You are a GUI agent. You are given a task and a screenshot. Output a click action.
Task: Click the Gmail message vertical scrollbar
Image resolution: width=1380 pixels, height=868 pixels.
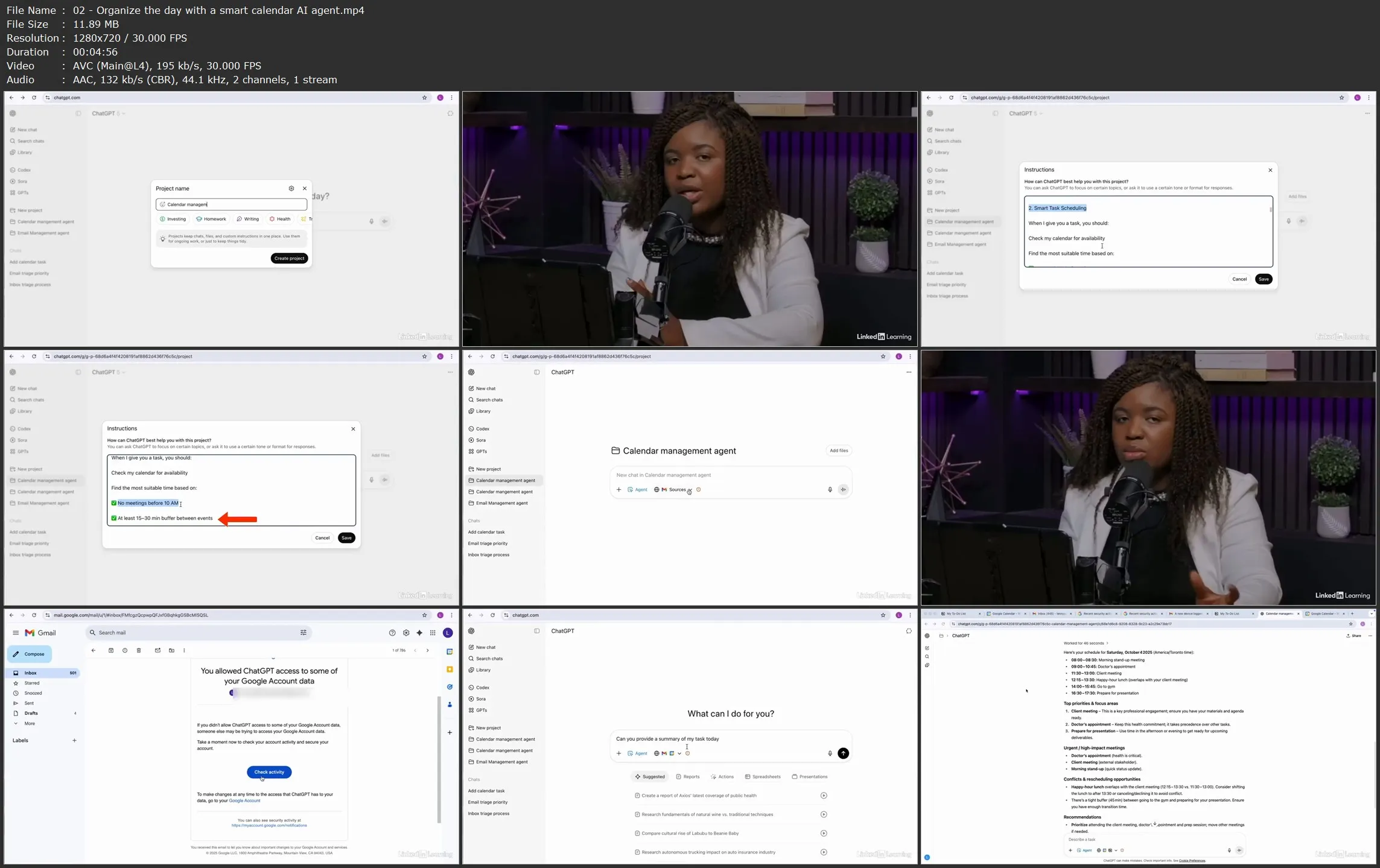click(439, 760)
